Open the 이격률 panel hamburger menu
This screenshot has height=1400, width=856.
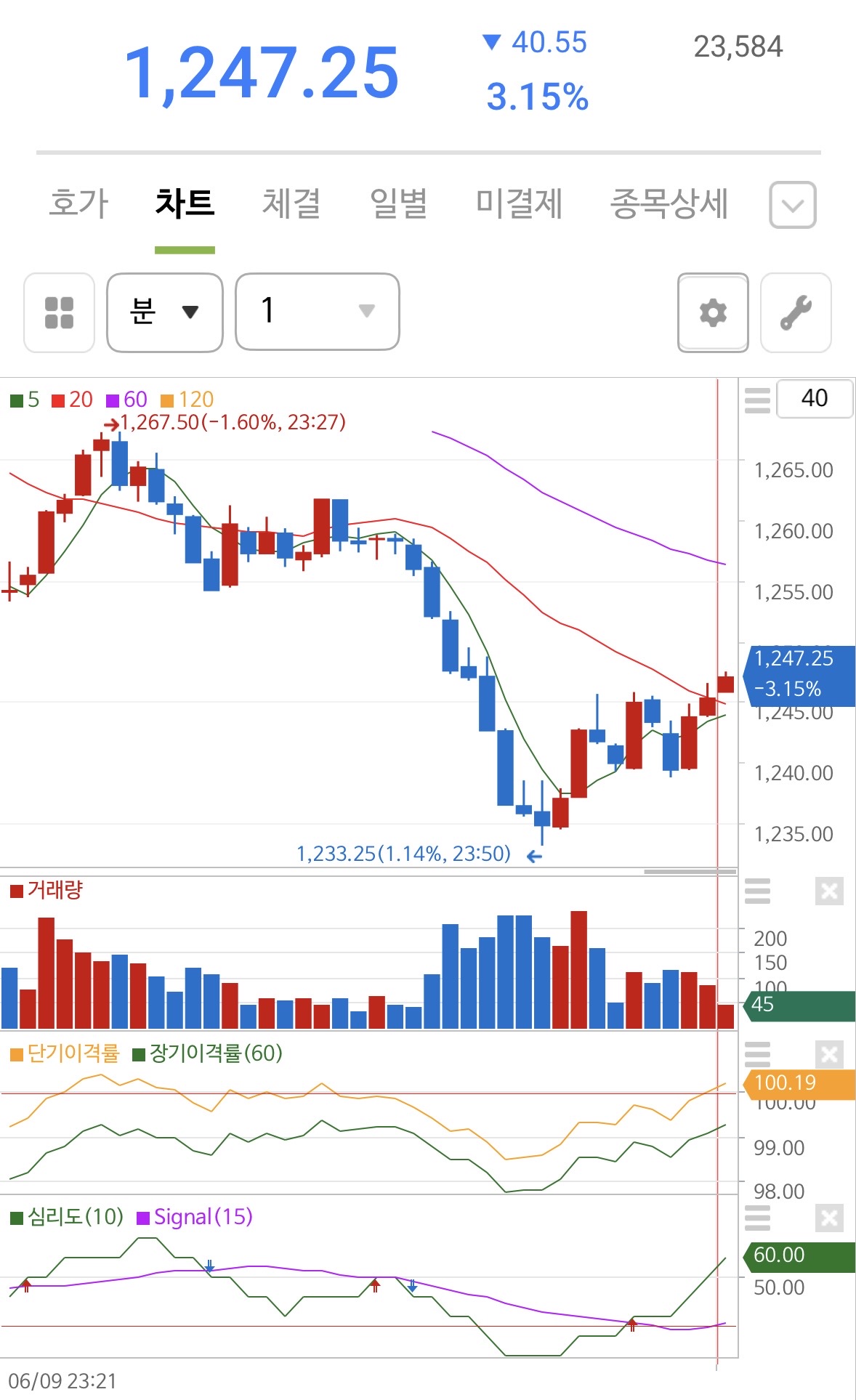coord(757,1054)
